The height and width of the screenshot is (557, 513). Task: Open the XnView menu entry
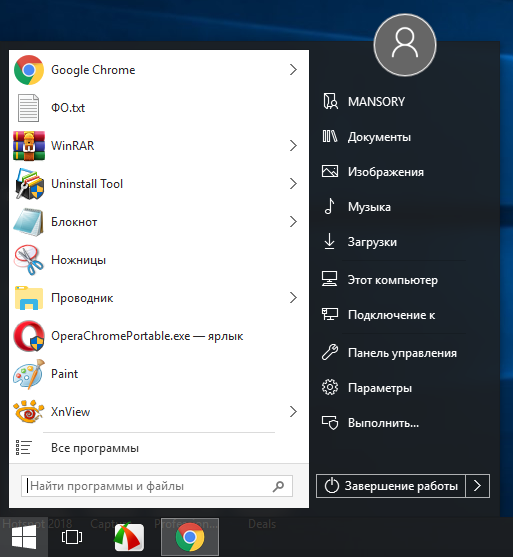coord(159,412)
